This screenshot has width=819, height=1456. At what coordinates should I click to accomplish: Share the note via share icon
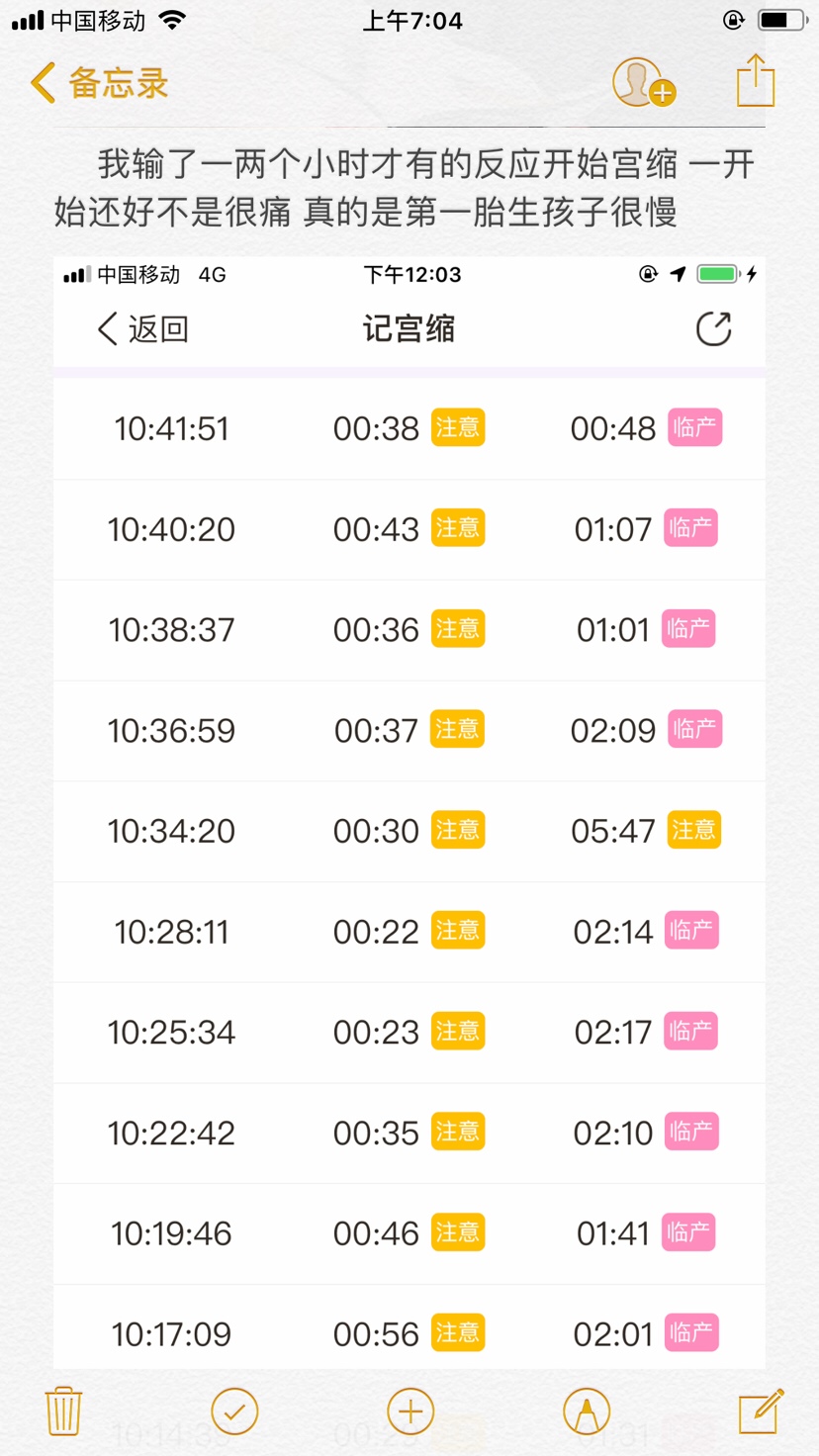click(x=756, y=81)
